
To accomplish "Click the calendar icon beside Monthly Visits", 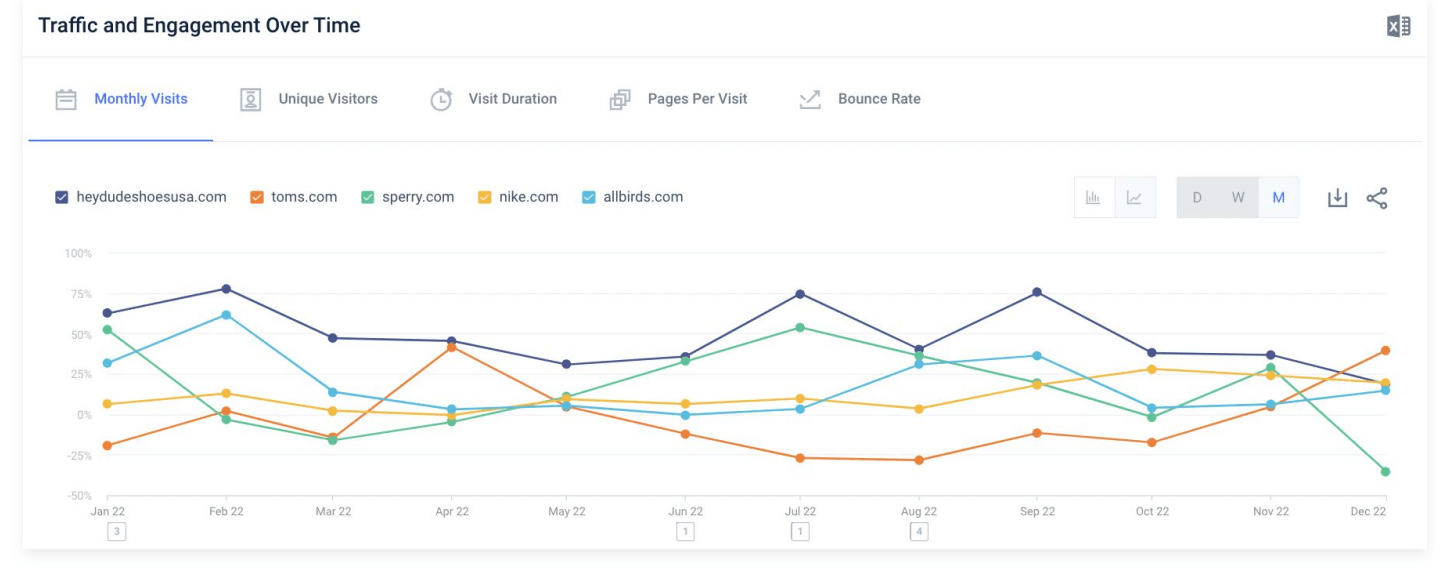I will [x=64, y=98].
